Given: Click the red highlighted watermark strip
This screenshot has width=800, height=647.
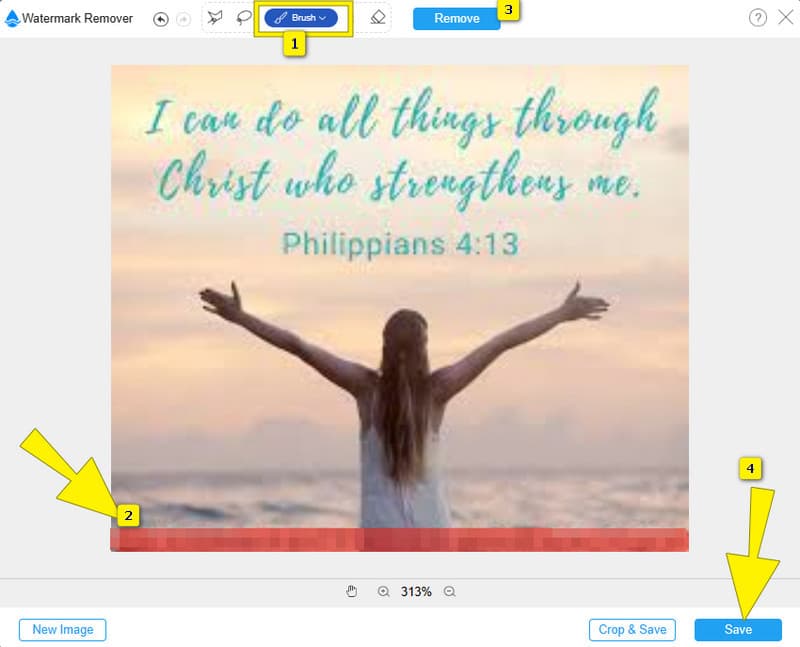Looking at the screenshot, I should coord(400,540).
